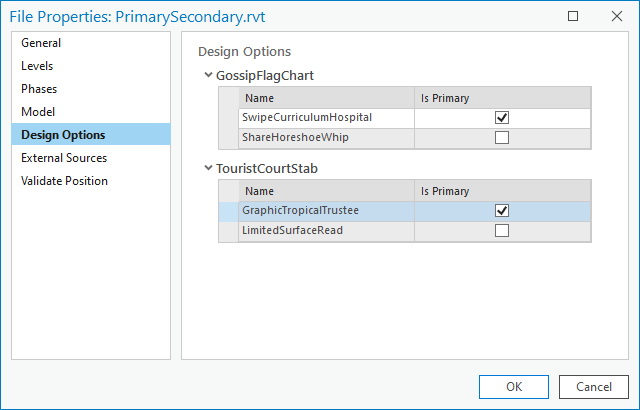Viewport: 640px width, 410px height.
Task: Switch to the Levels tab
Action: click(x=38, y=66)
